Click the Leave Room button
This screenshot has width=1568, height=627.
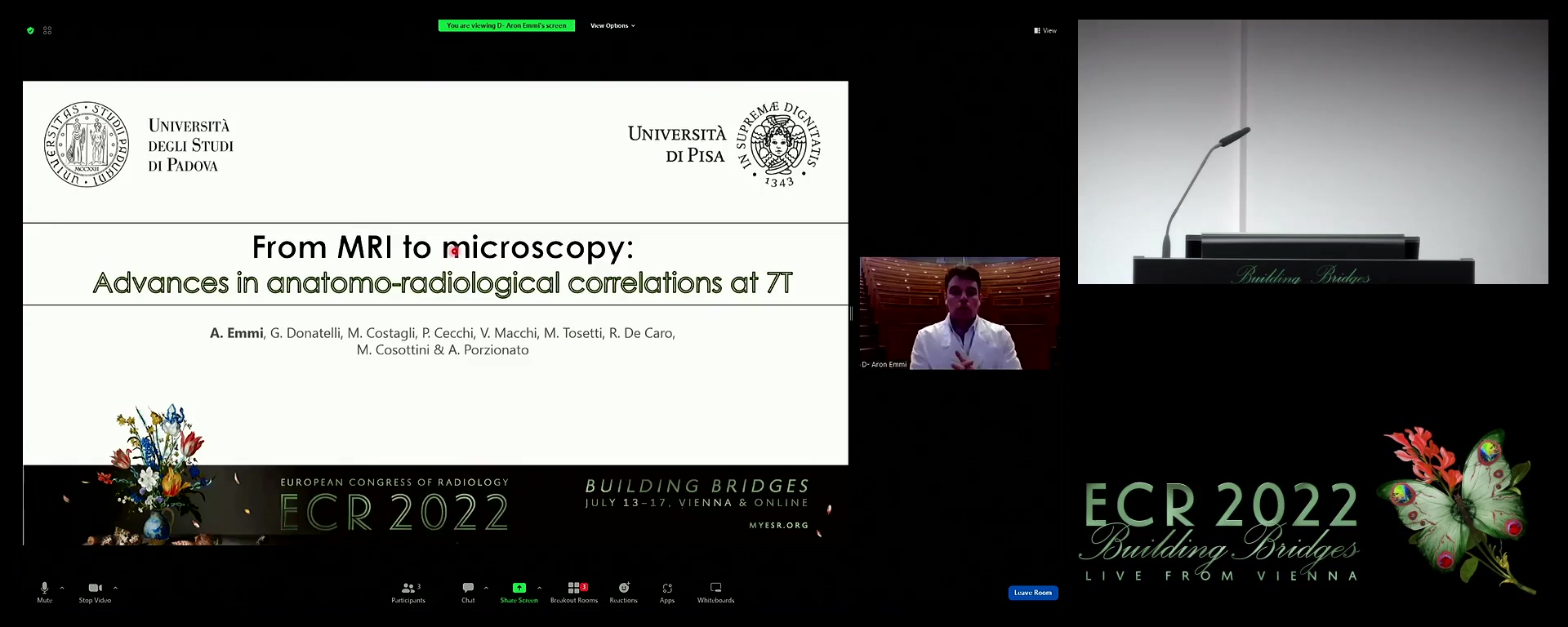(1033, 593)
